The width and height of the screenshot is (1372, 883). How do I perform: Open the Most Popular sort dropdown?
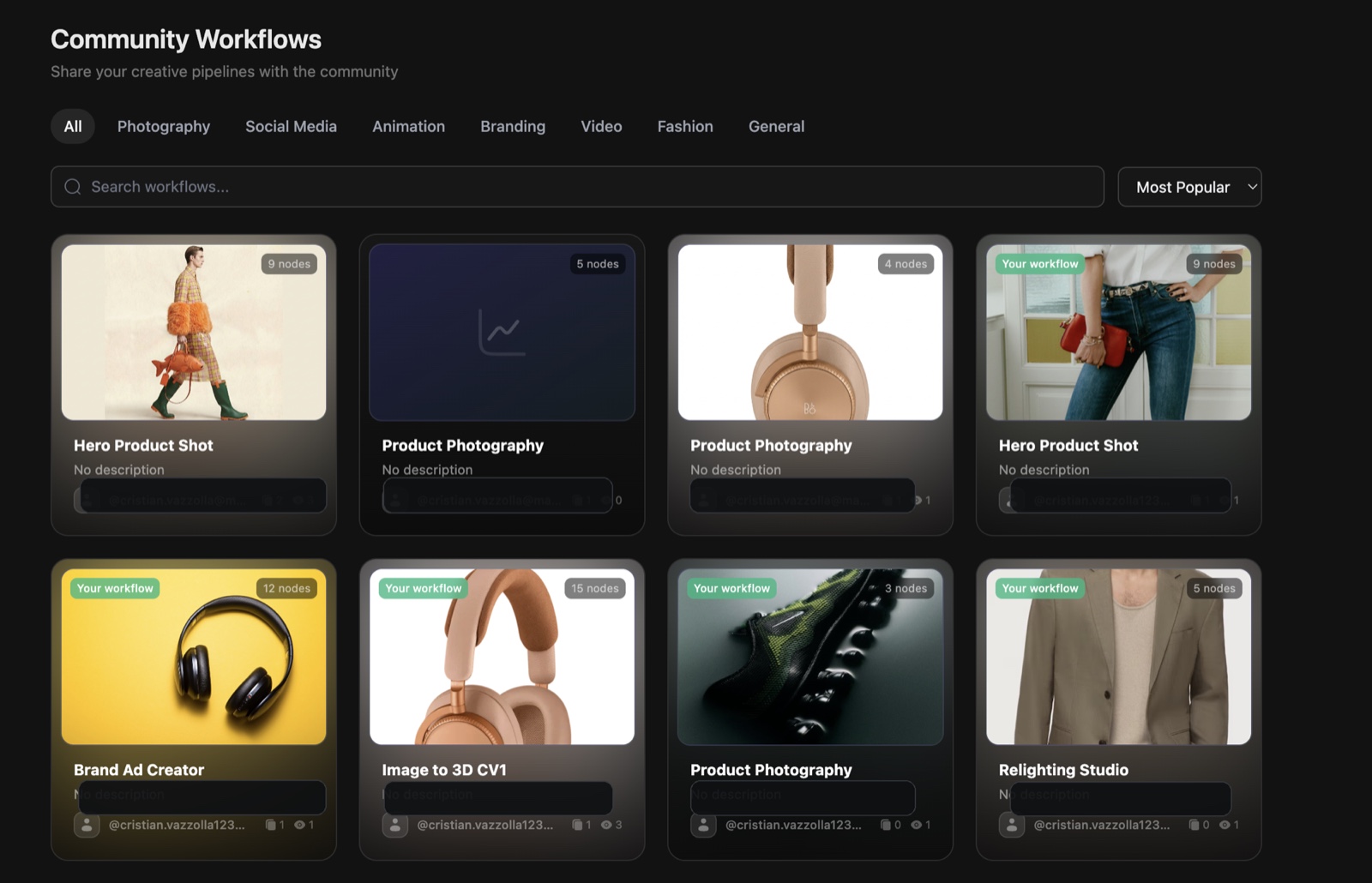click(1189, 187)
